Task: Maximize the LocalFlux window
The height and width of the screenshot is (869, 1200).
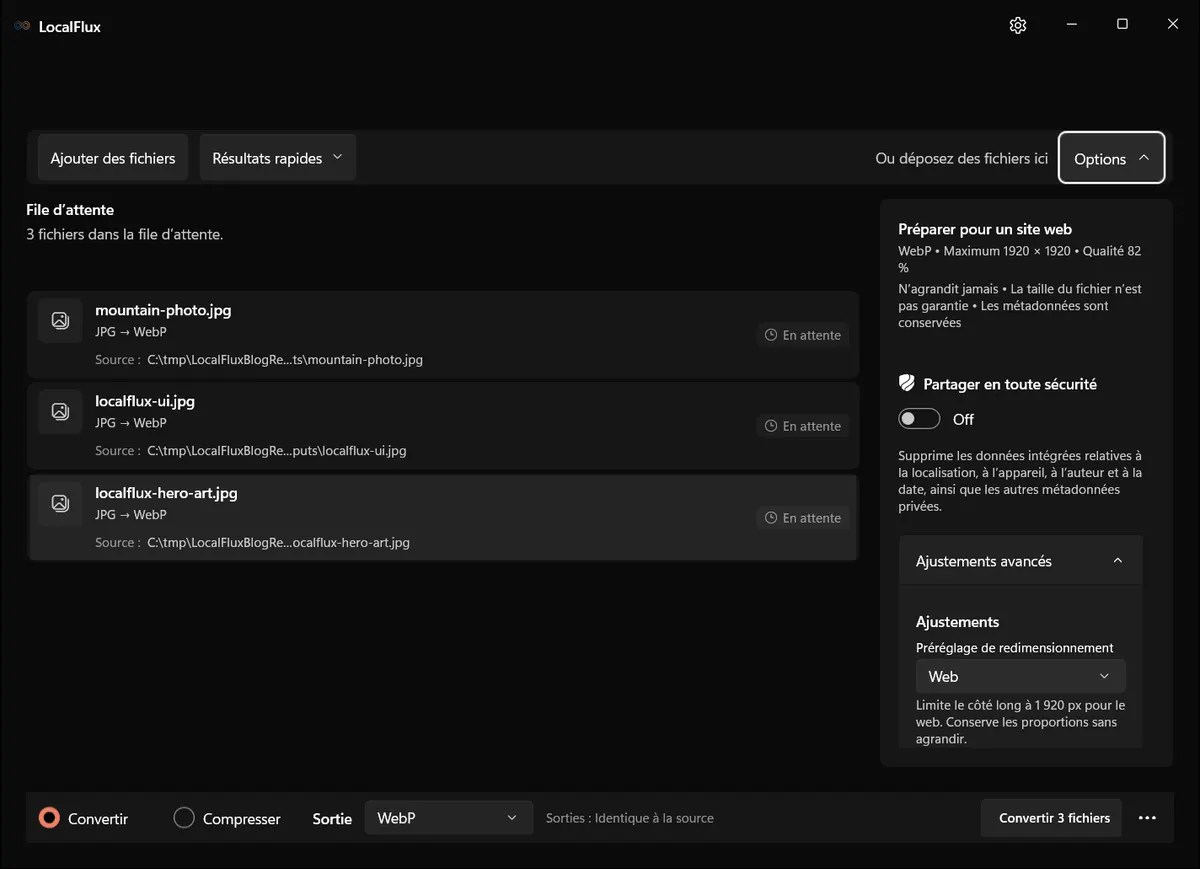Action: 1122,25
